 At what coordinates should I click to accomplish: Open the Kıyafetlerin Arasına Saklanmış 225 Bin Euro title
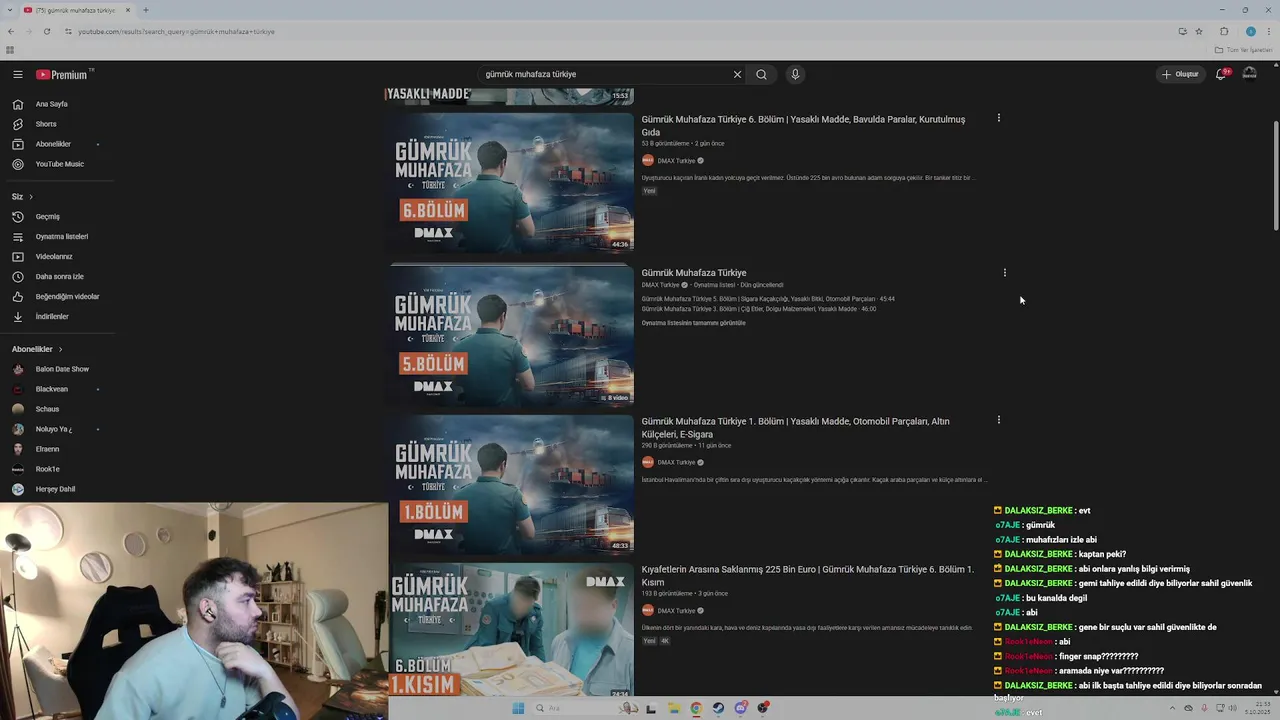point(807,575)
